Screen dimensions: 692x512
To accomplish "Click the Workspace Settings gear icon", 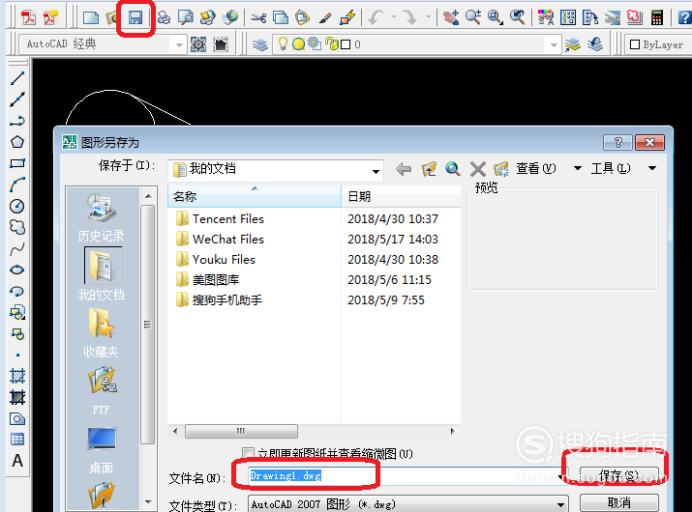I will [x=198, y=44].
